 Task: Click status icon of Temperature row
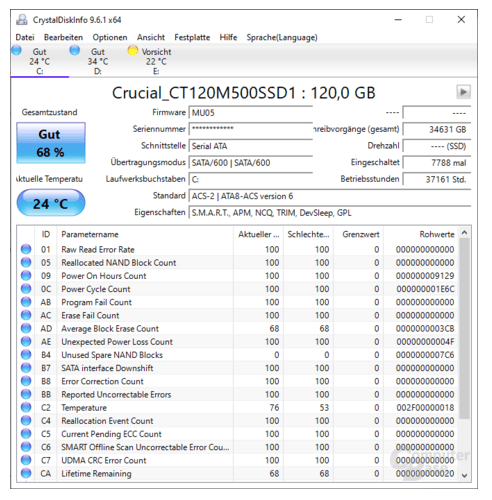click(x=26, y=408)
